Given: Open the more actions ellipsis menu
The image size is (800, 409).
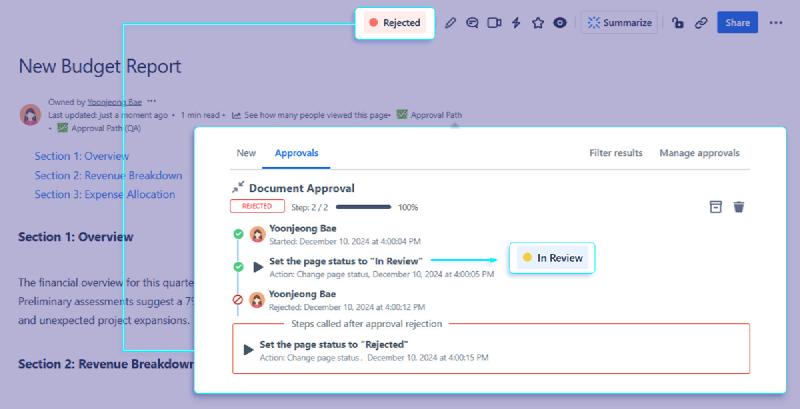Looking at the screenshot, I should [776, 23].
